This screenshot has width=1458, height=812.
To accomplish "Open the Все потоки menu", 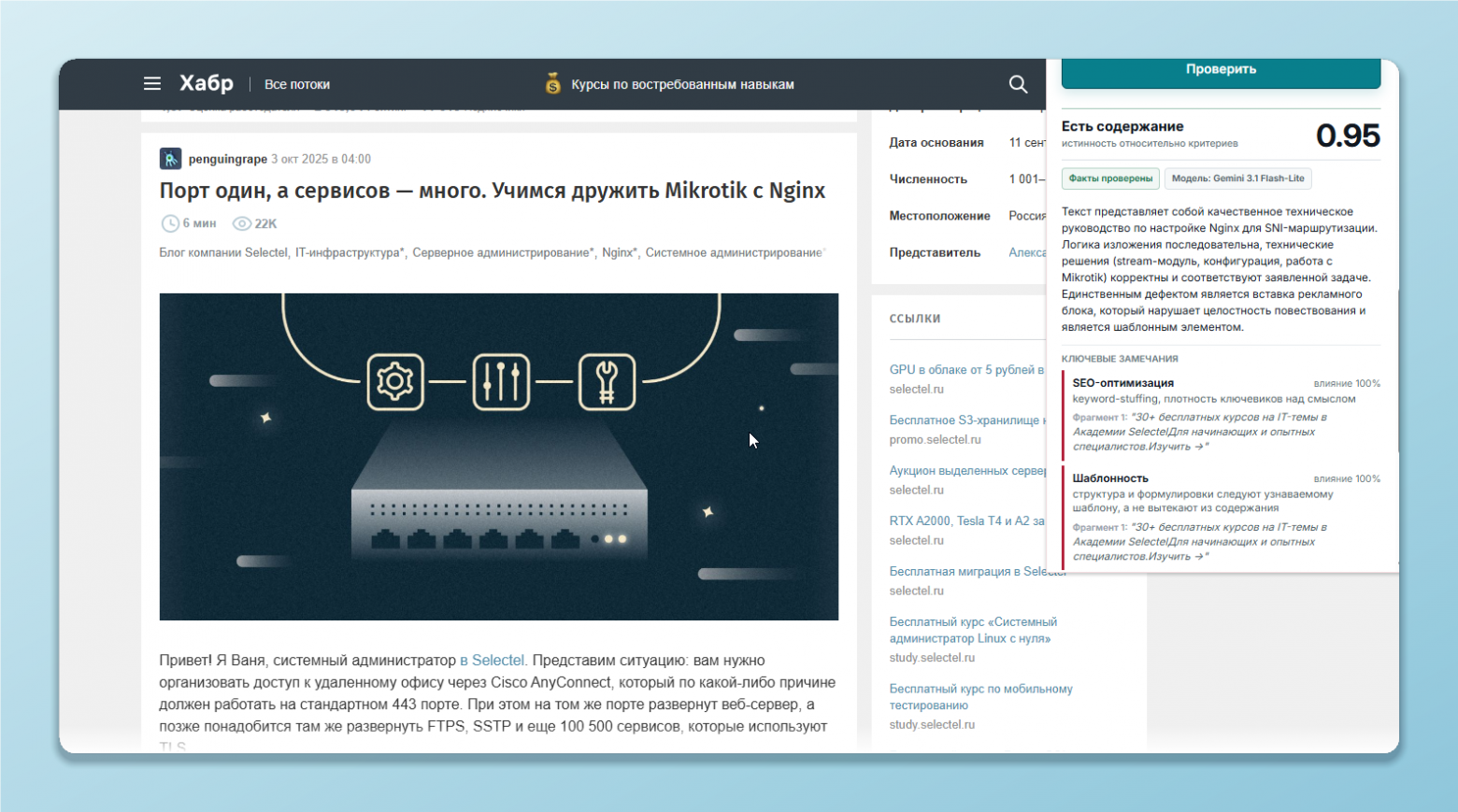I will coord(297,84).
